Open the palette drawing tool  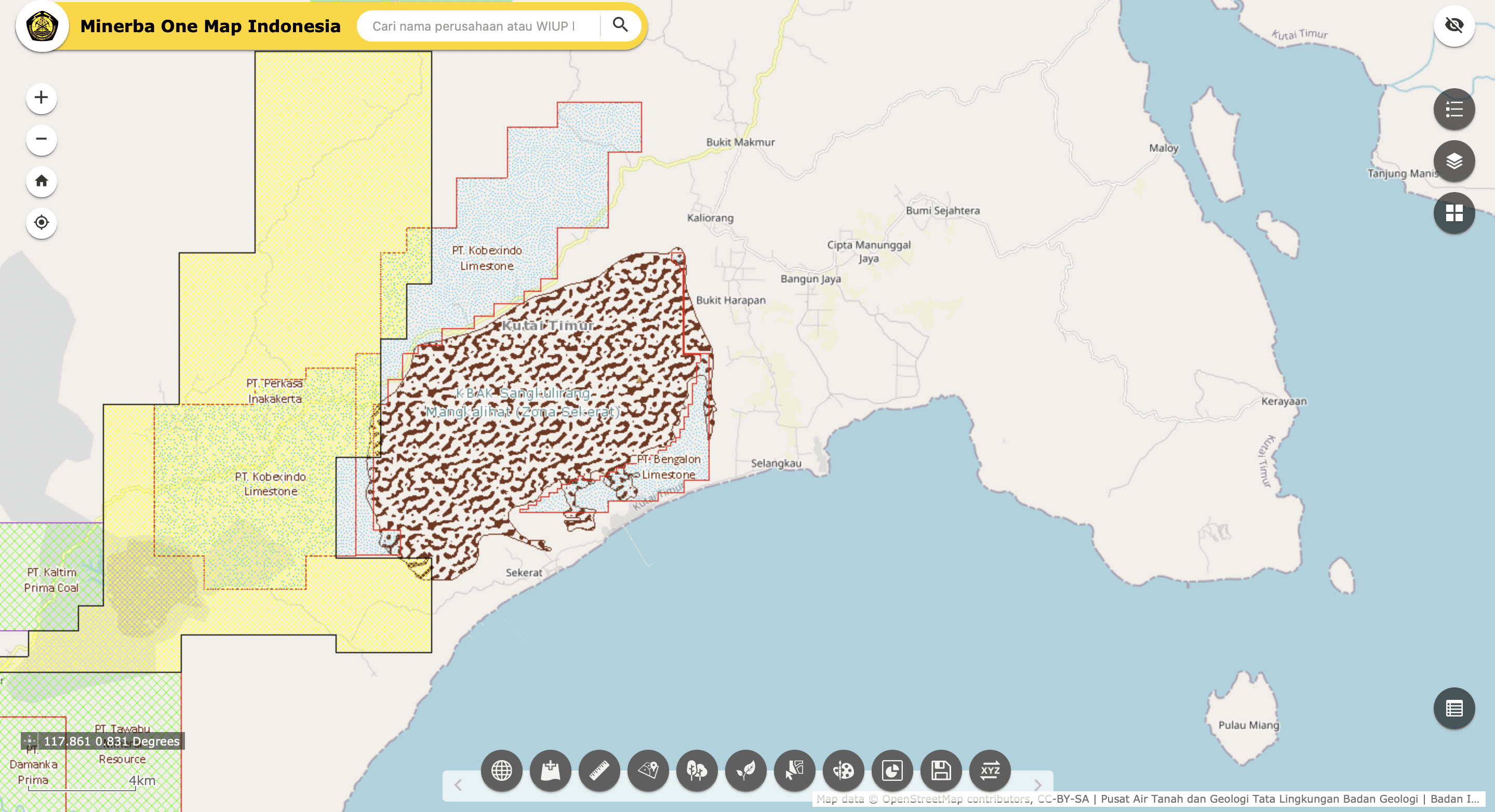point(843,770)
